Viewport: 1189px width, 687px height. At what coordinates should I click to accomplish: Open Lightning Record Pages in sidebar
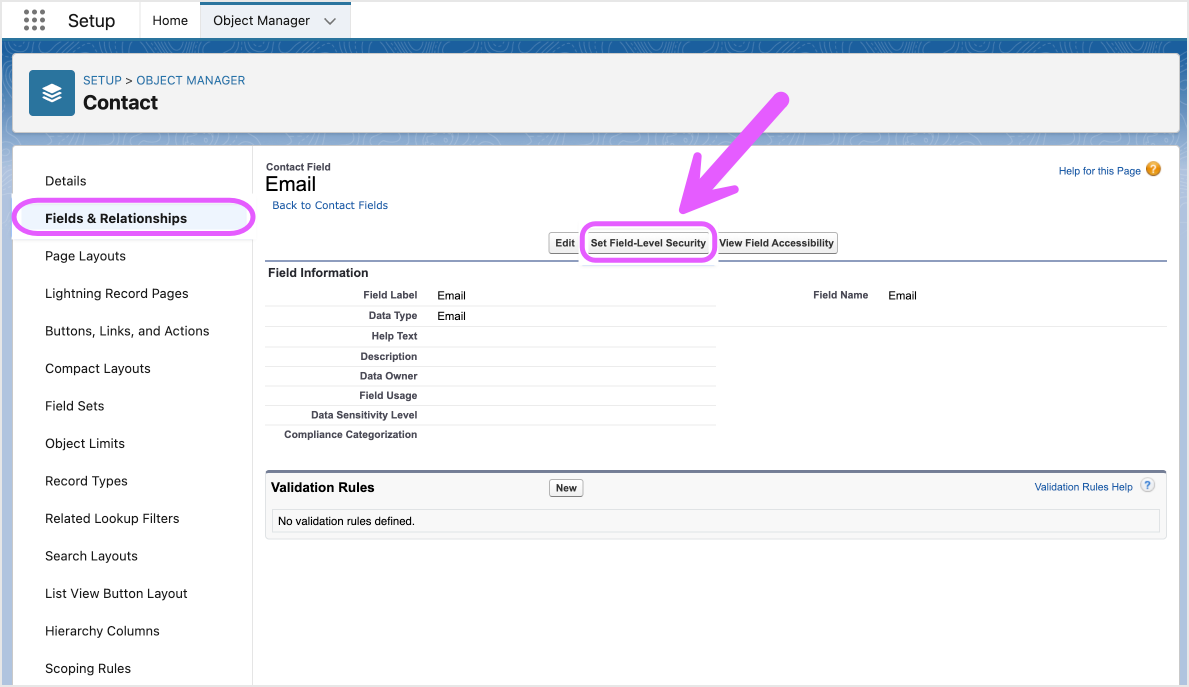(116, 294)
